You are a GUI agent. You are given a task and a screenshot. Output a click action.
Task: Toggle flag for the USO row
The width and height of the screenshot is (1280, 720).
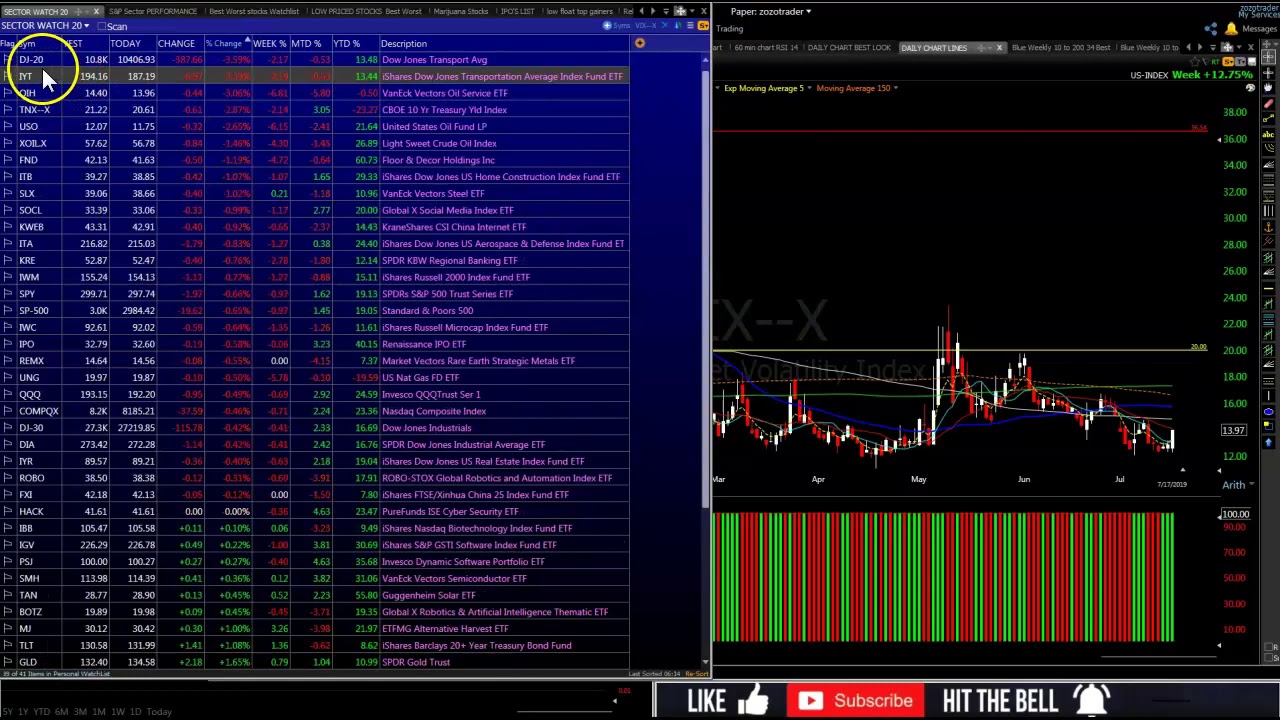(7, 126)
